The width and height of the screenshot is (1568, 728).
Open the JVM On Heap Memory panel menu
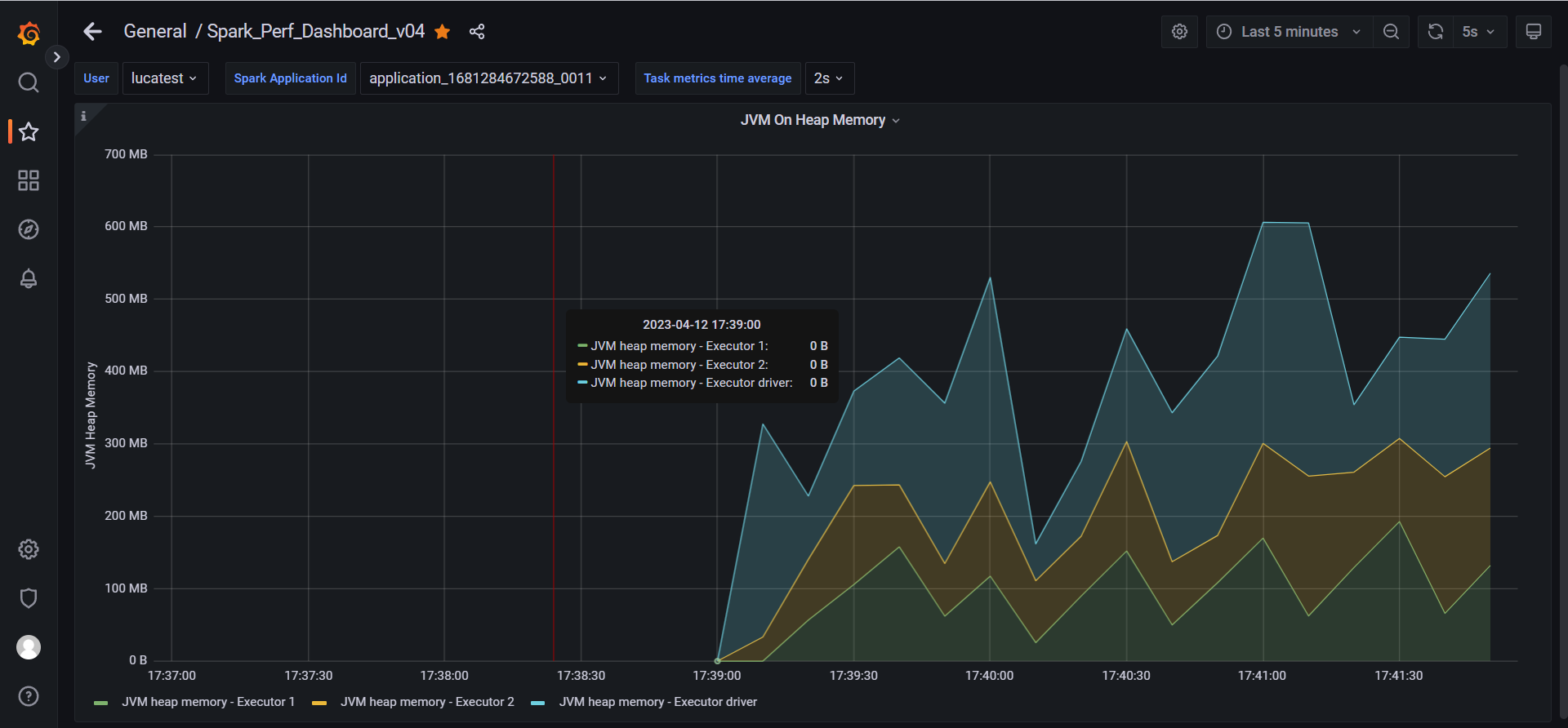820,120
